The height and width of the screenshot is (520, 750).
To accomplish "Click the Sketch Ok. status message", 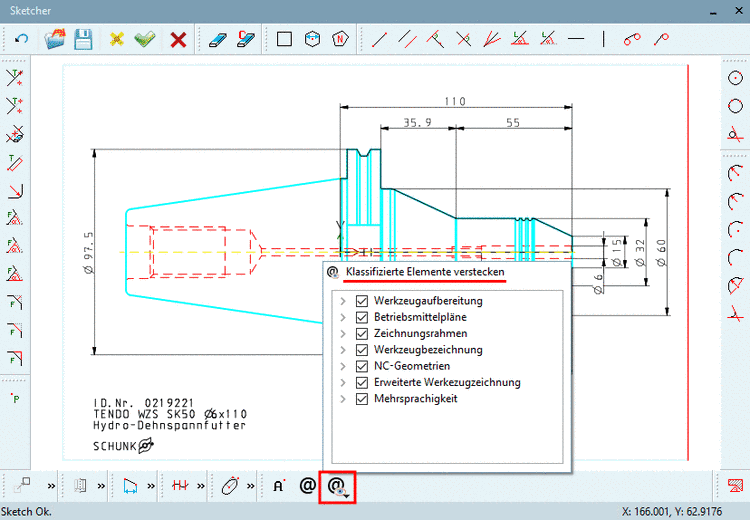I will [26, 511].
